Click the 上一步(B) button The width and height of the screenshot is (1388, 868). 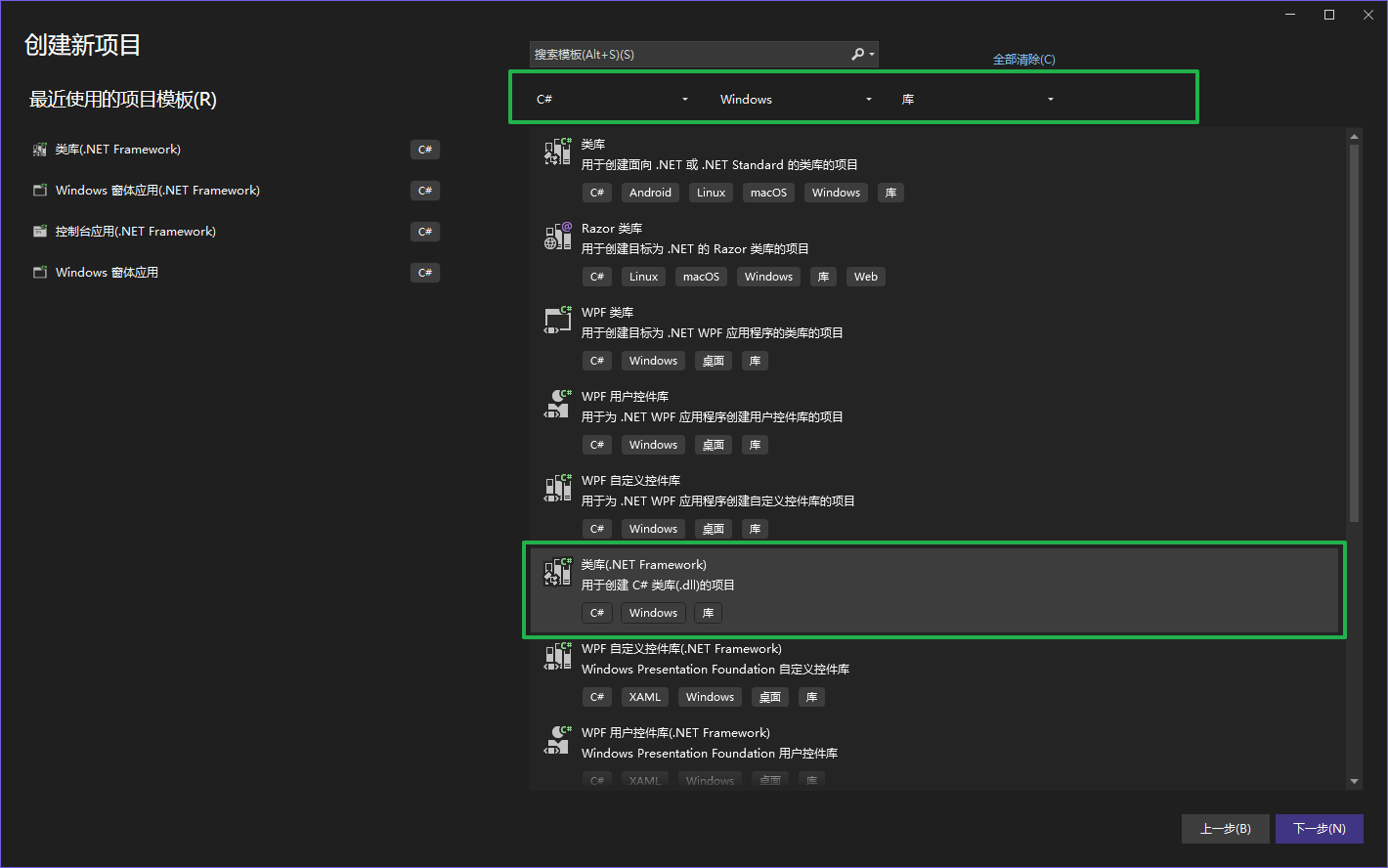[x=1226, y=829]
